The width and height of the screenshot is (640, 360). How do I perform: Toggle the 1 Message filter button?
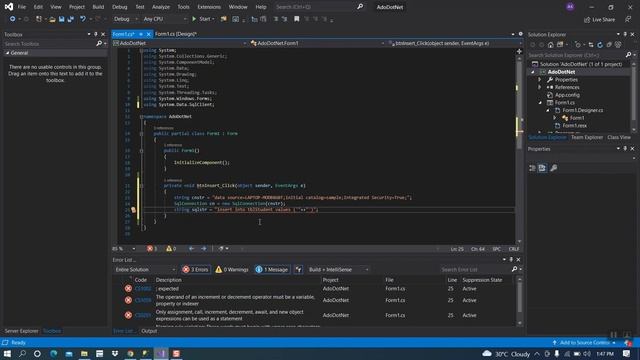(272, 269)
